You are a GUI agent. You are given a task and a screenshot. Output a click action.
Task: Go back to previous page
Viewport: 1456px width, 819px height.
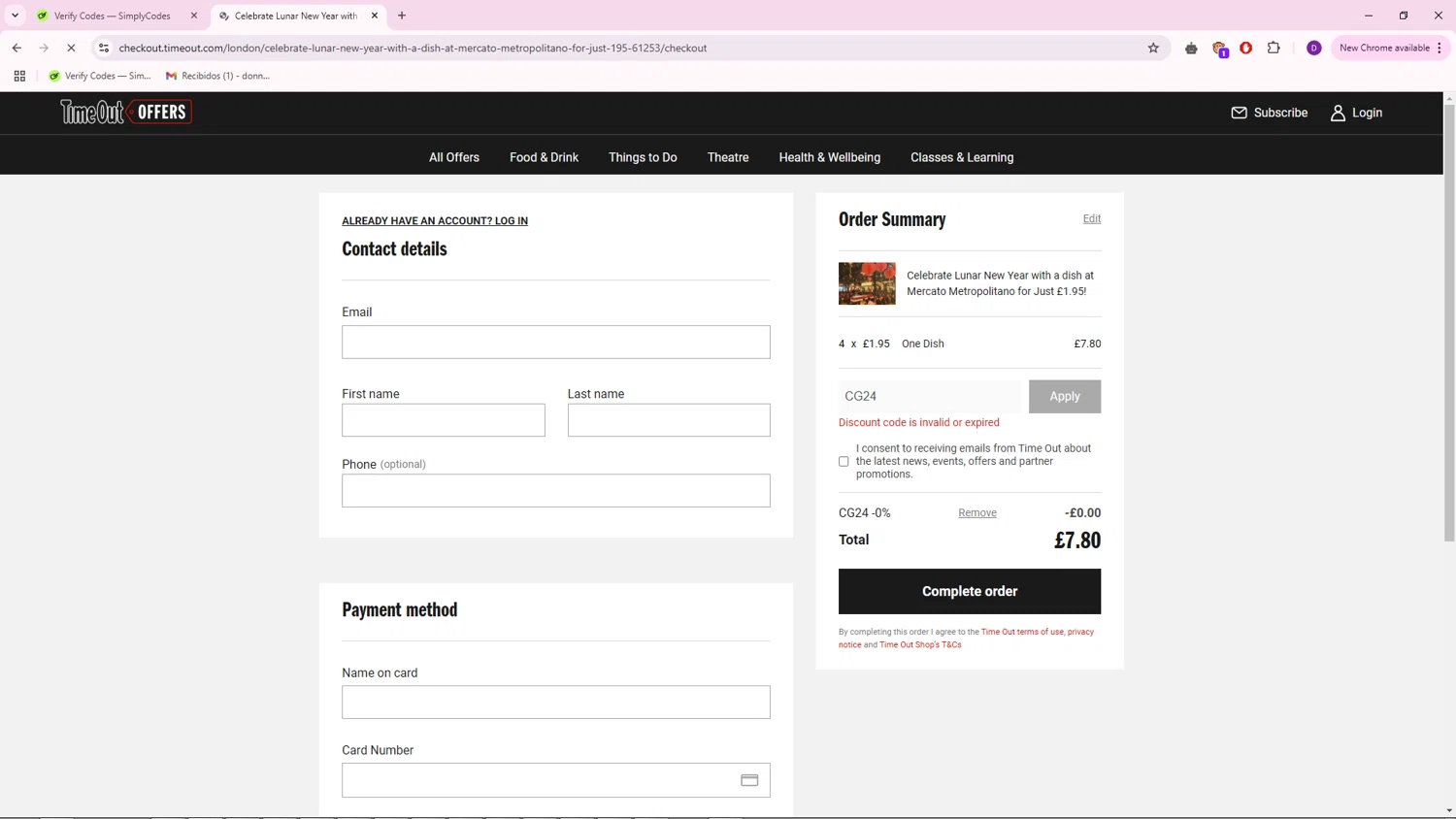pyautogui.click(x=17, y=48)
